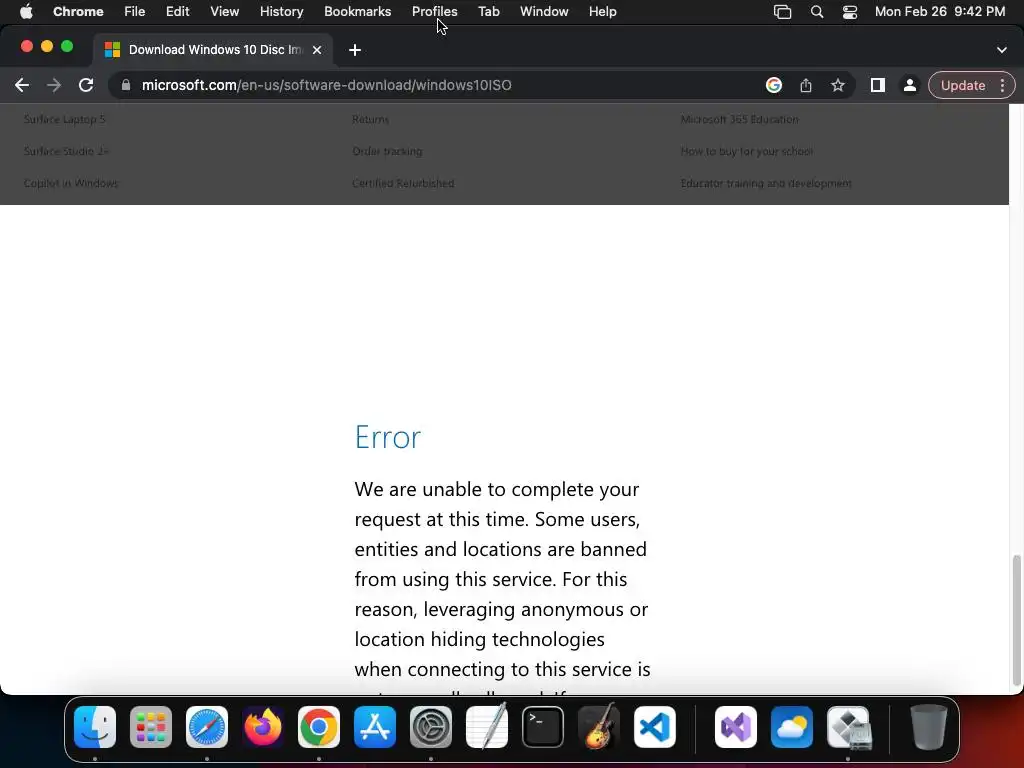Image resolution: width=1024 pixels, height=768 pixels.
Task: Open the Microsoft 365 Education footer link
Action: [739, 120]
